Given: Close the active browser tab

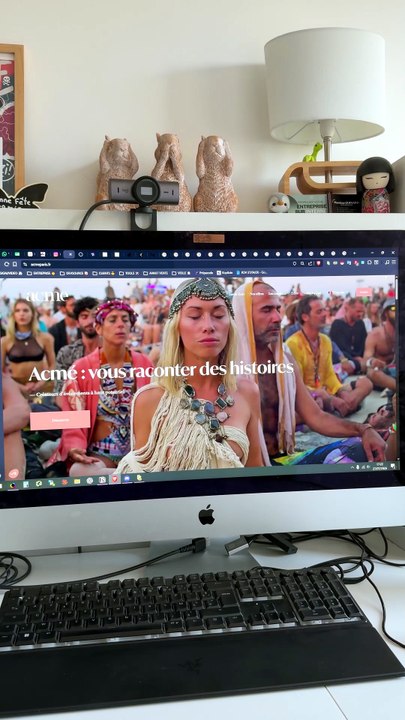Looking at the screenshot, I should [70, 254].
